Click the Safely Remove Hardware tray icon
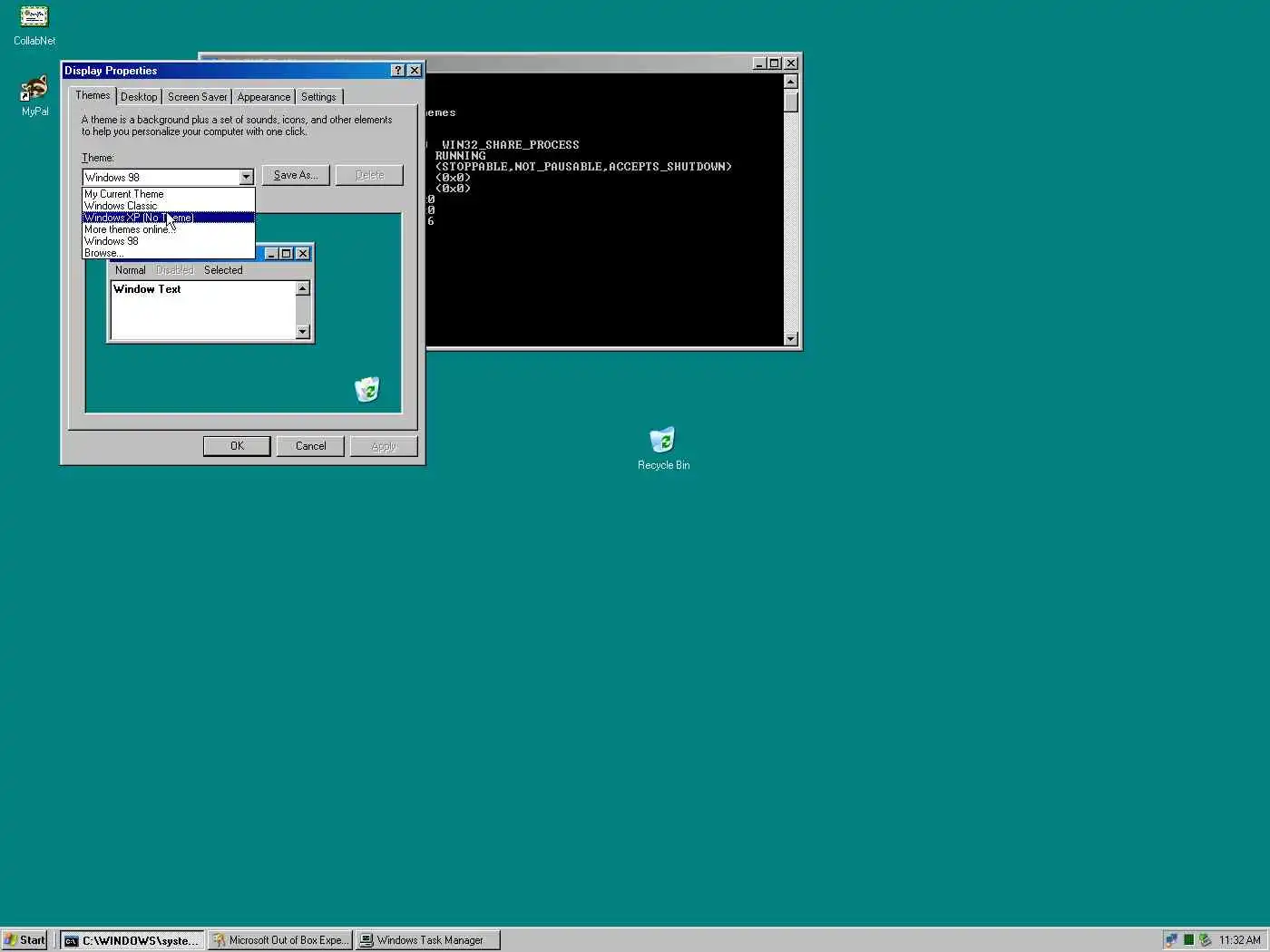The width and height of the screenshot is (1270, 952). pos(1205,940)
